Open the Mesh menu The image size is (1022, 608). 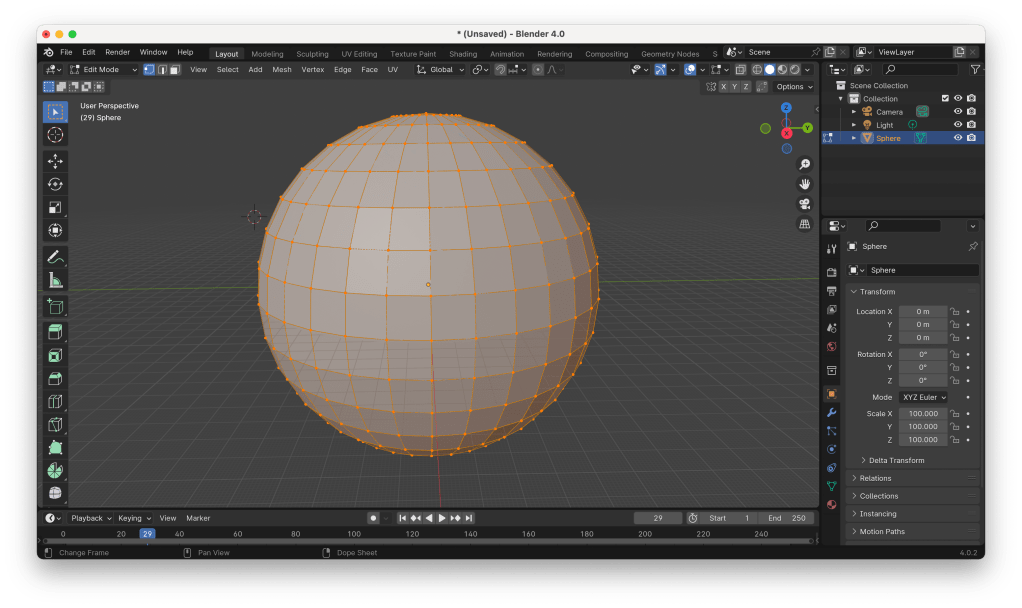tap(282, 70)
